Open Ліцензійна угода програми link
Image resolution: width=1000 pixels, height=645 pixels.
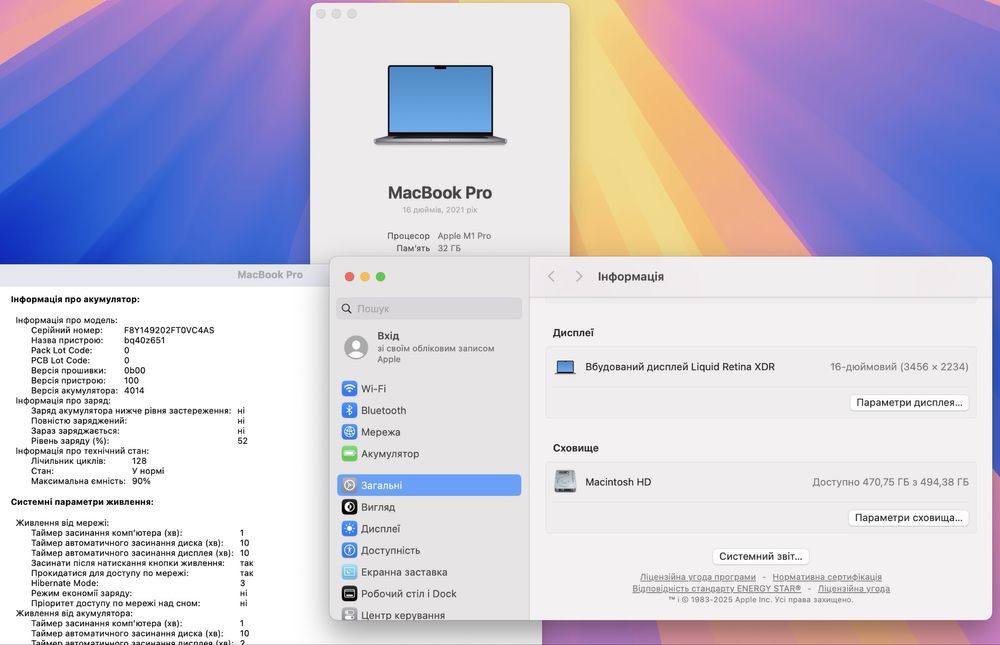pyautogui.click(x=698, y=577)
